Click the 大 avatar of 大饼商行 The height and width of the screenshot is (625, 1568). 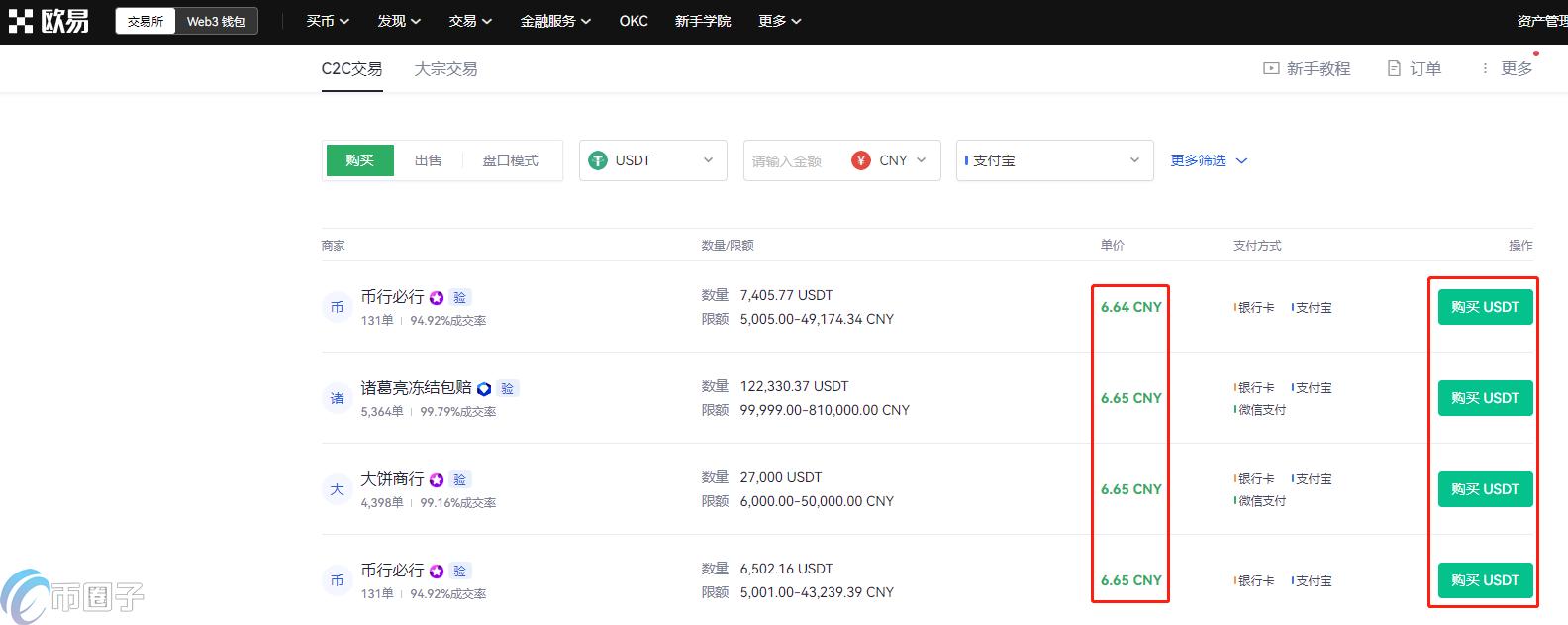point(337,489)
